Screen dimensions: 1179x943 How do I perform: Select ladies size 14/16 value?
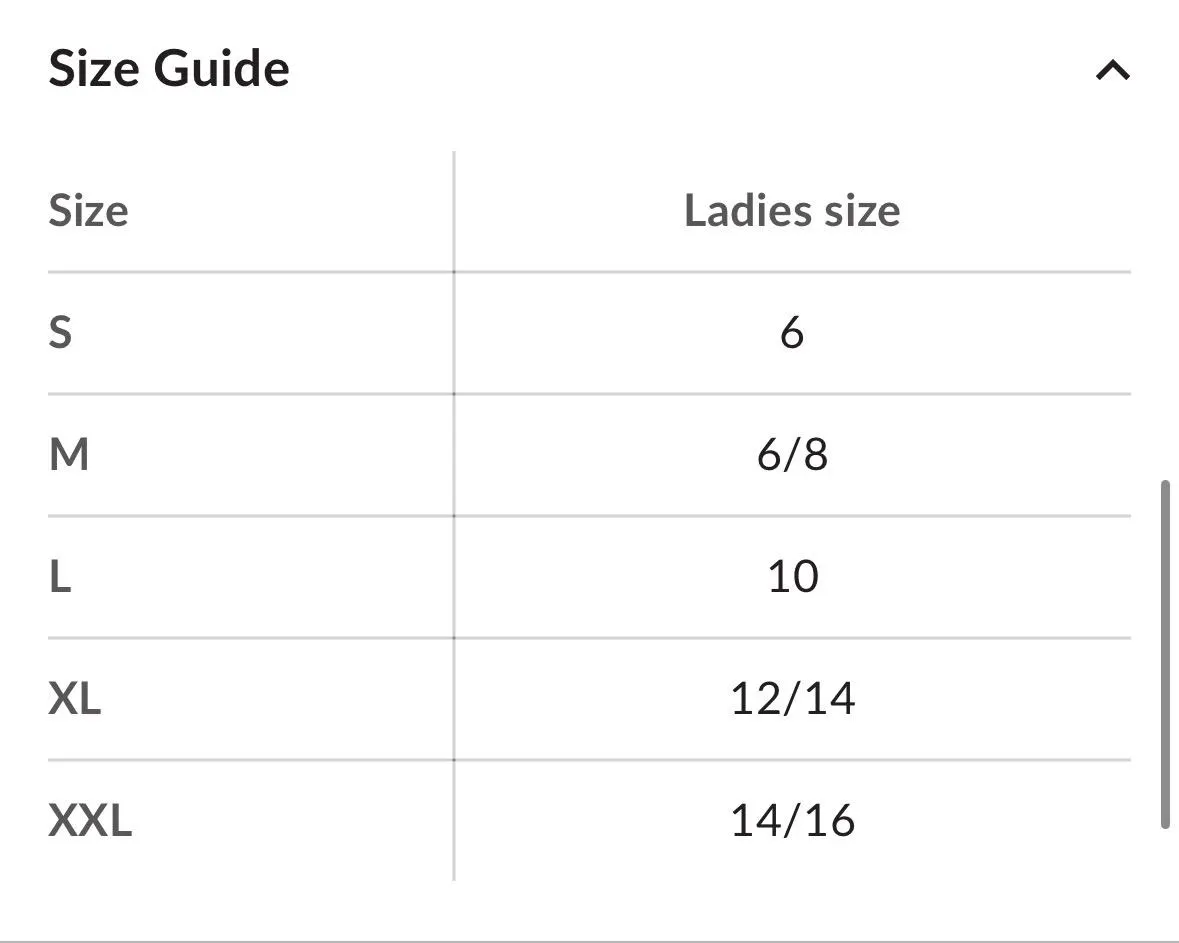tap(793, 821)
